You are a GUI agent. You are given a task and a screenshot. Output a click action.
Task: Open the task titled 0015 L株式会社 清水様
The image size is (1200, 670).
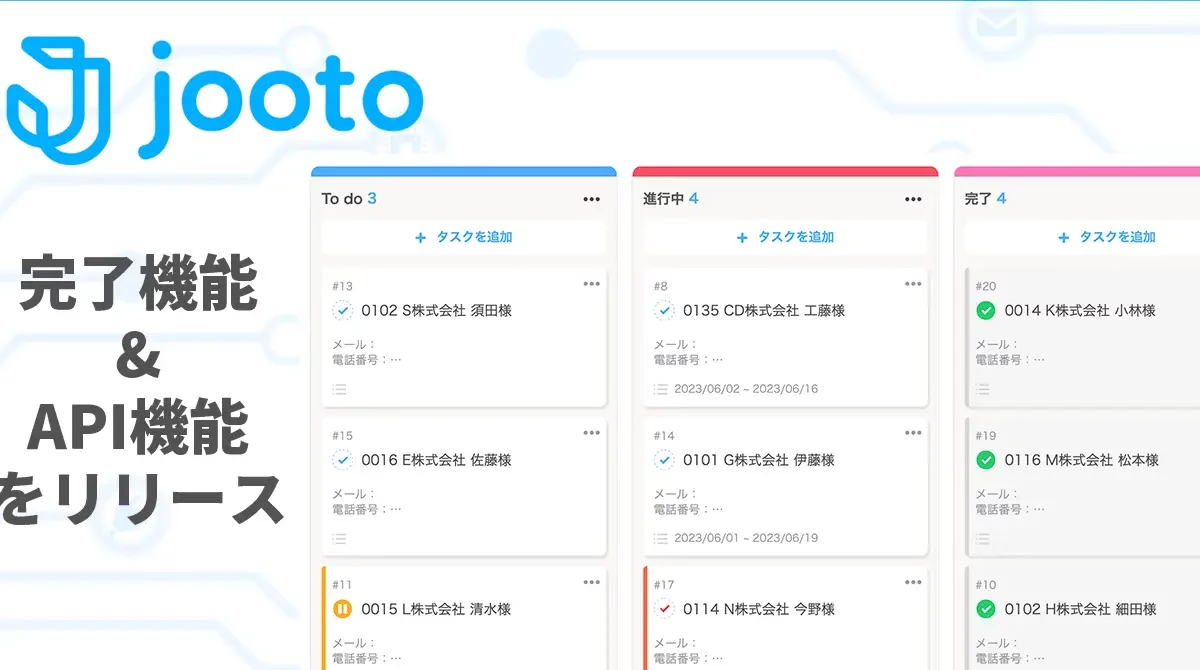436,609
